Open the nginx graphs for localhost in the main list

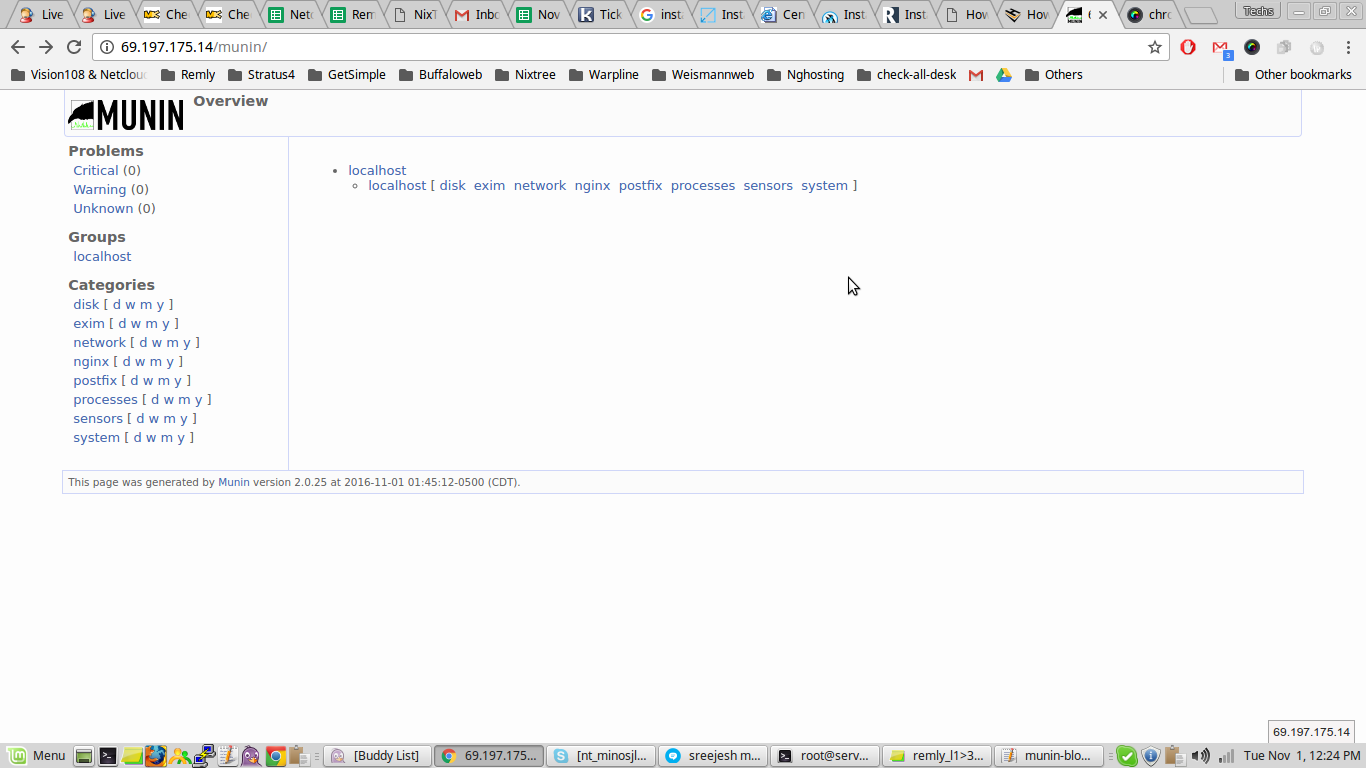click(592, 186)
